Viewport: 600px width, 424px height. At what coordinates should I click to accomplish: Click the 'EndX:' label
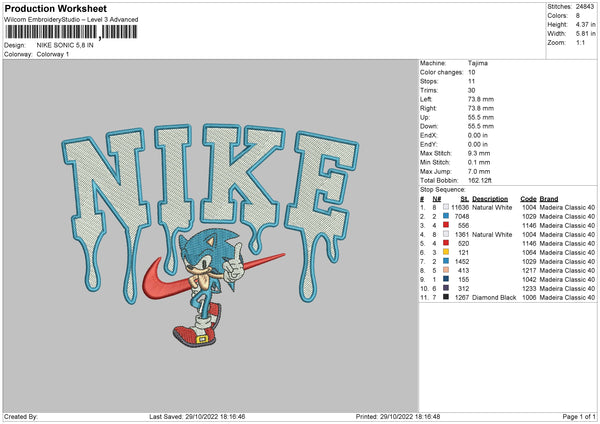[x=429, y=135]
